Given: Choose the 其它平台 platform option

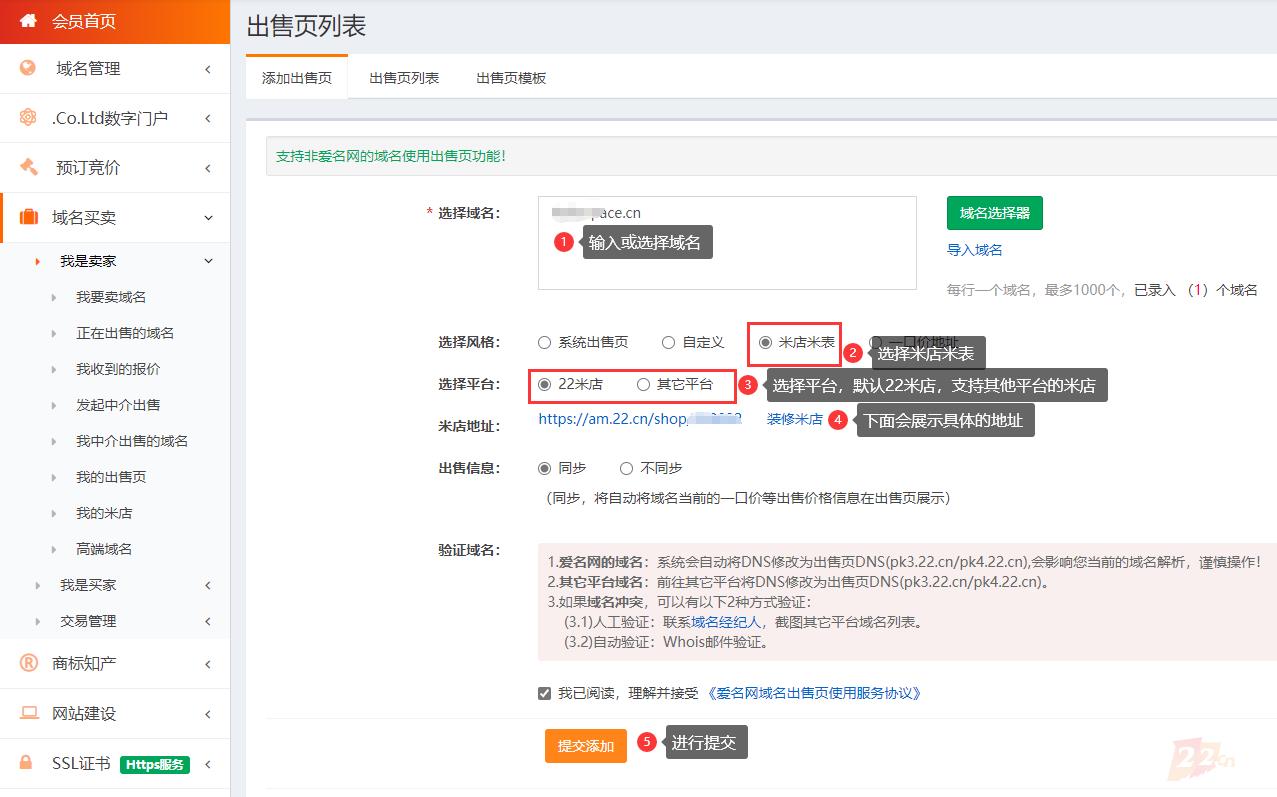Looking at the screenshot, I should [x=643, y=384].
